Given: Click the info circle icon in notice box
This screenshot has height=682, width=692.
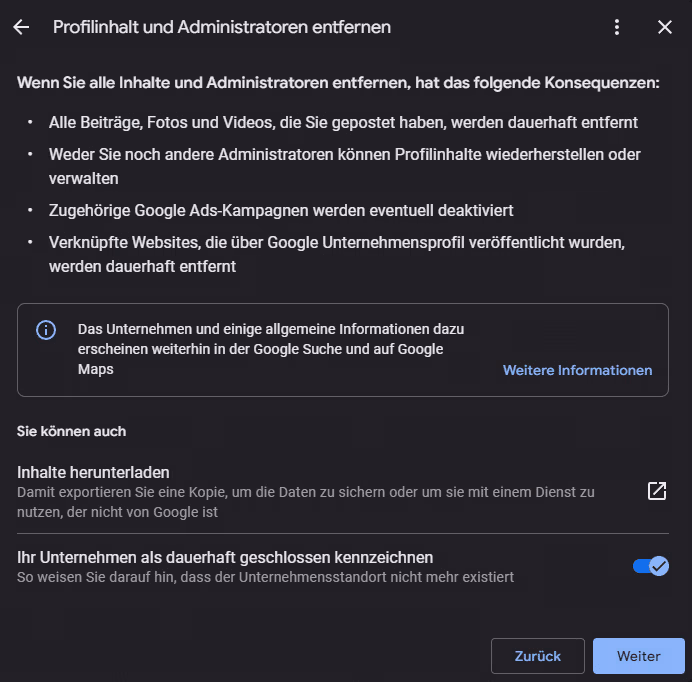Looking at the screenshot, I should point(46,330).
